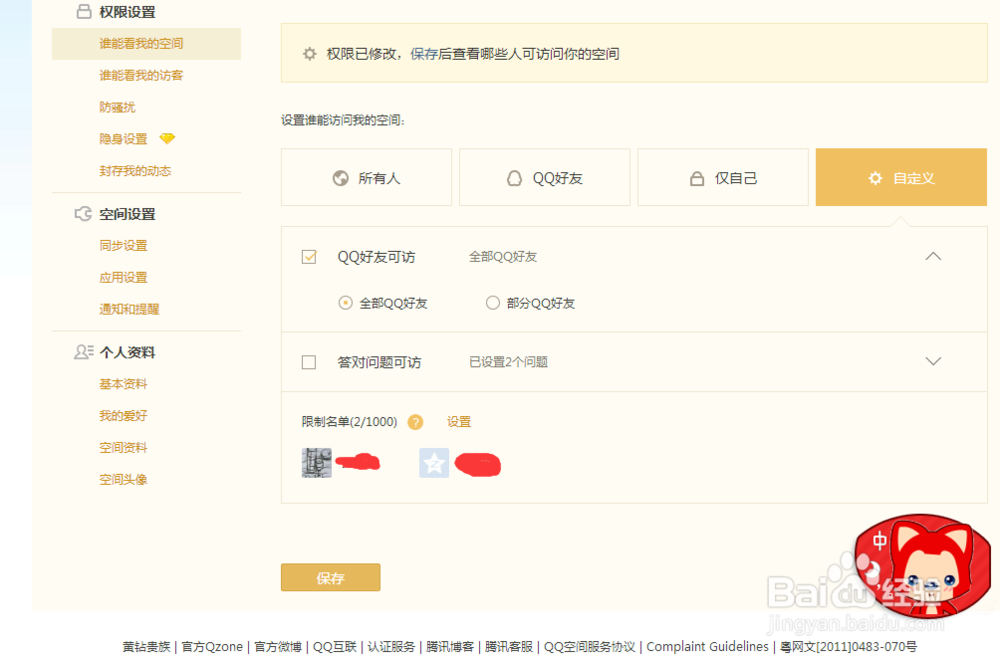Open help via question mark beside 限制名单
1000x658 pixels.
tap(414, 422)
